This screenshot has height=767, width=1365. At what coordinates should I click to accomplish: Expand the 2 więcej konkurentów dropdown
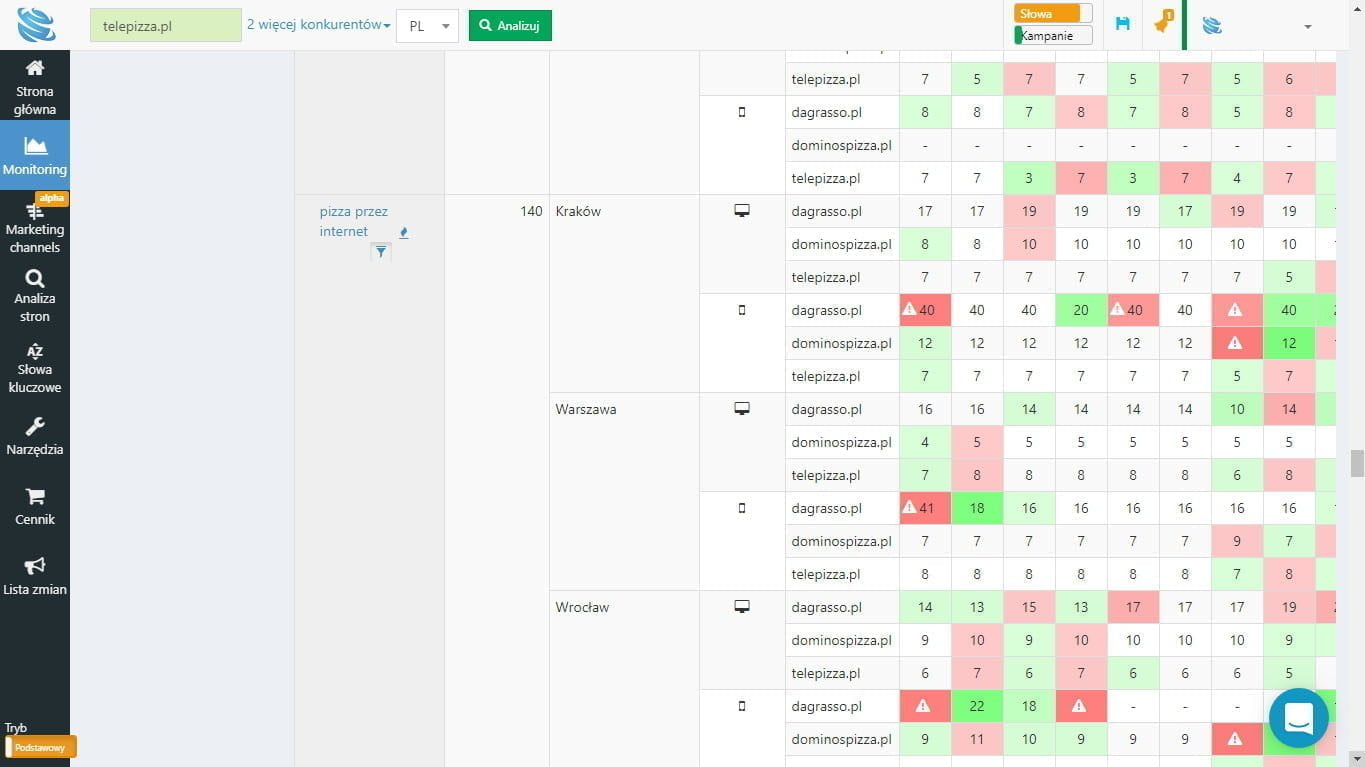point(318,25)
